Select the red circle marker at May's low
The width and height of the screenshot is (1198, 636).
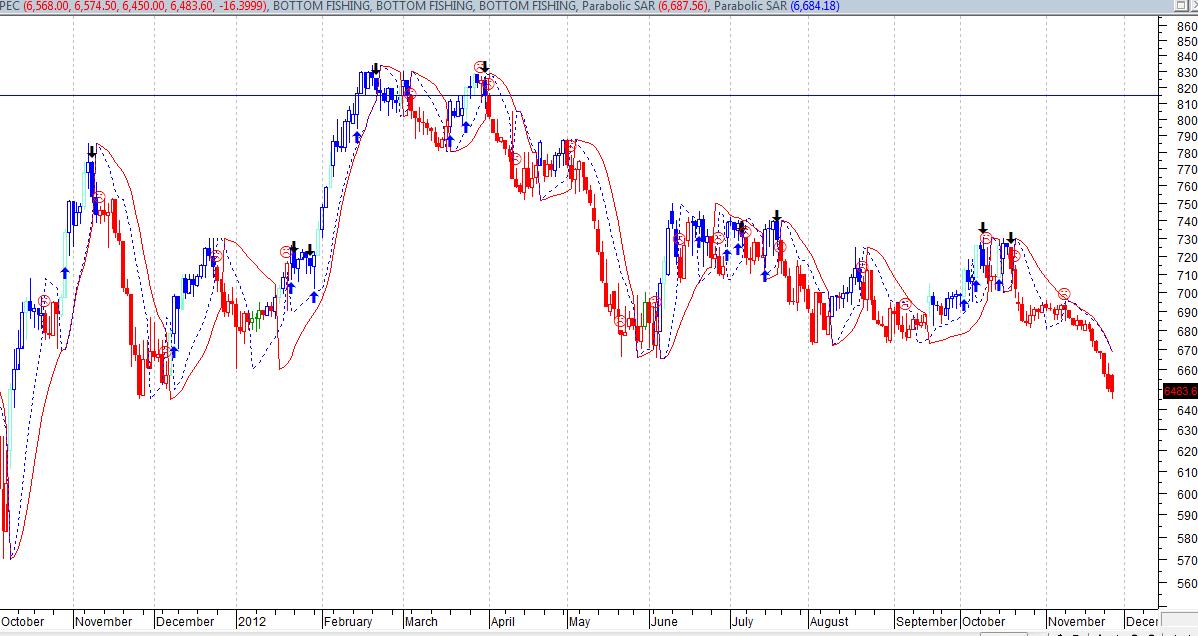(x=620, y=321)
